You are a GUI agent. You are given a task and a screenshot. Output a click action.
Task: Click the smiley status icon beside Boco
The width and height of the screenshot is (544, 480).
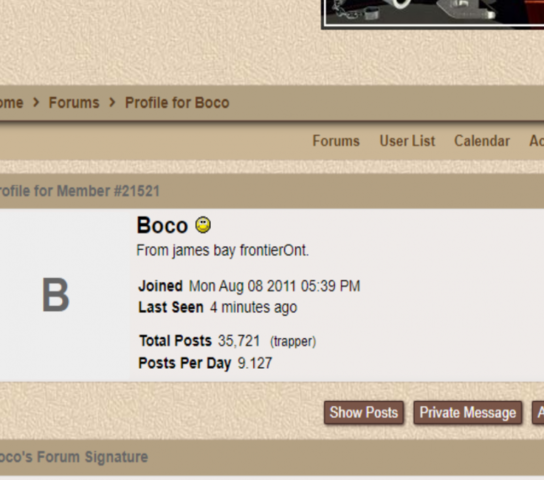click(203, 225)
